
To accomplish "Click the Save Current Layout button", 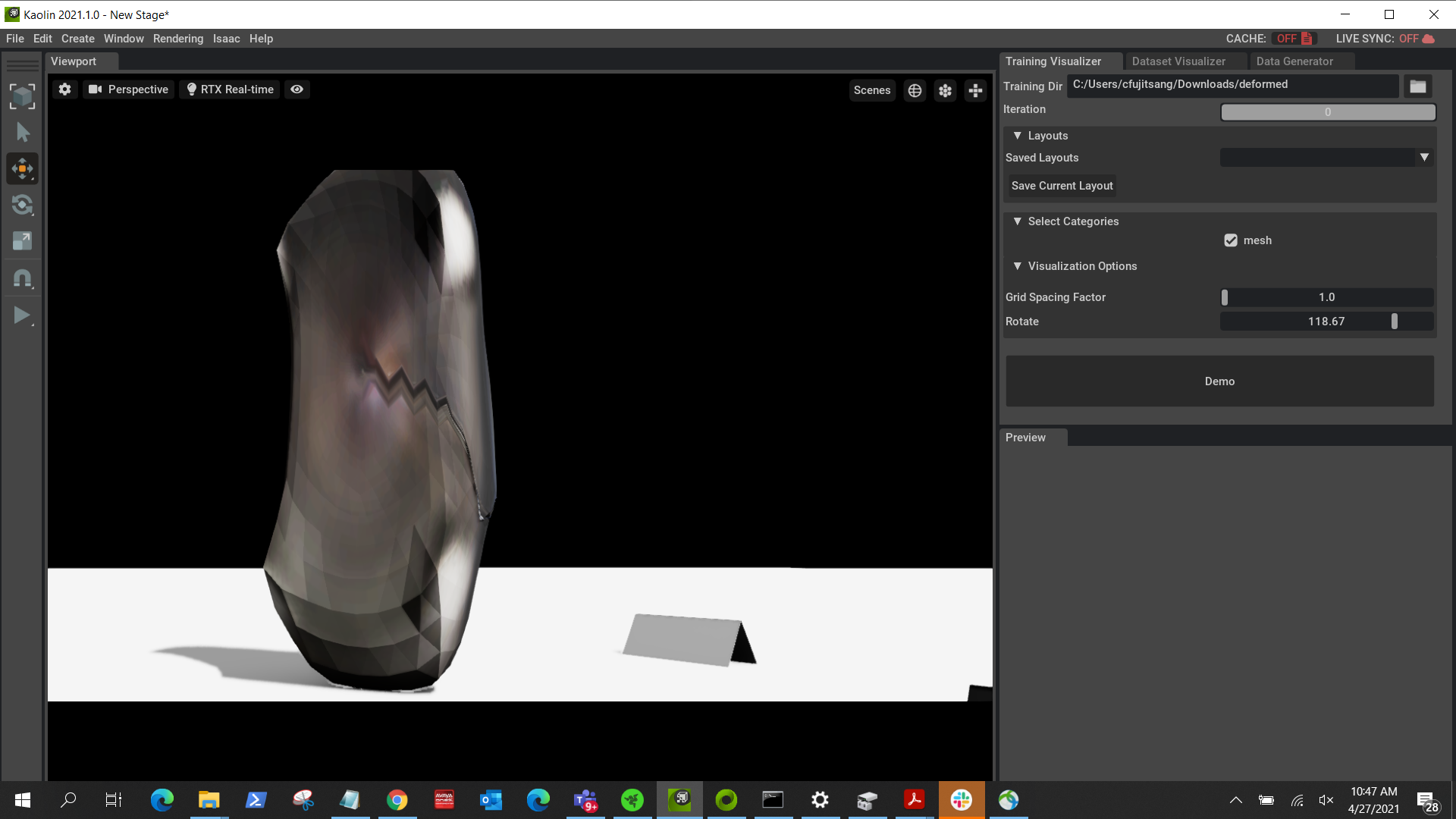I will tap(1061, 186).
